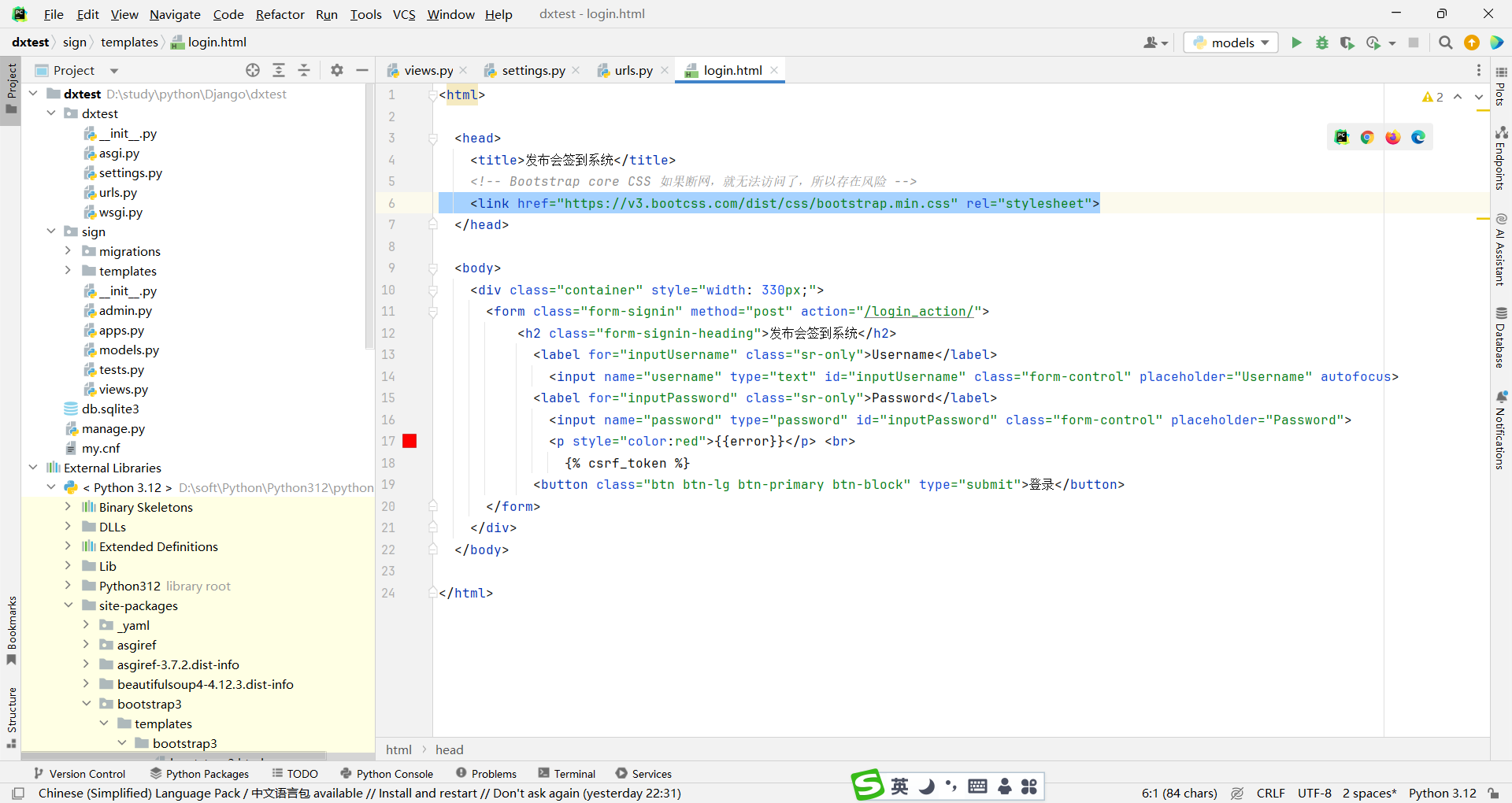Viewport: 1512px width, 803px height.
Task: Click Python 3.12 interpreter in status bar
Action: [1442, 793]
